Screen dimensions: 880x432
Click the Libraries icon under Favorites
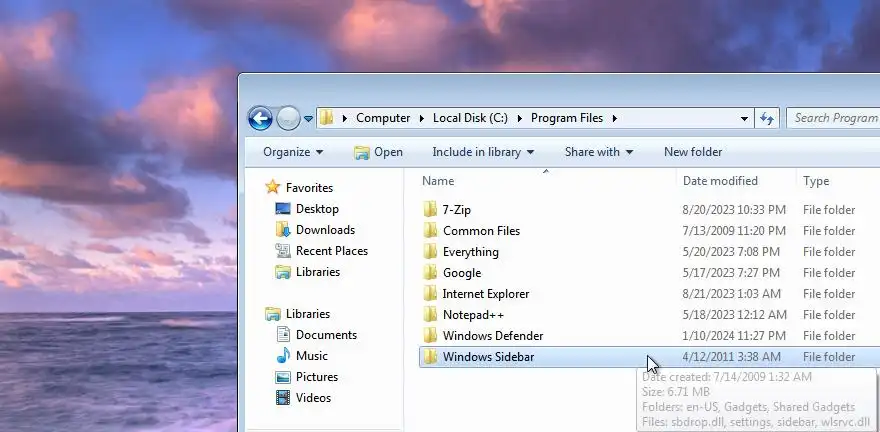283,272
